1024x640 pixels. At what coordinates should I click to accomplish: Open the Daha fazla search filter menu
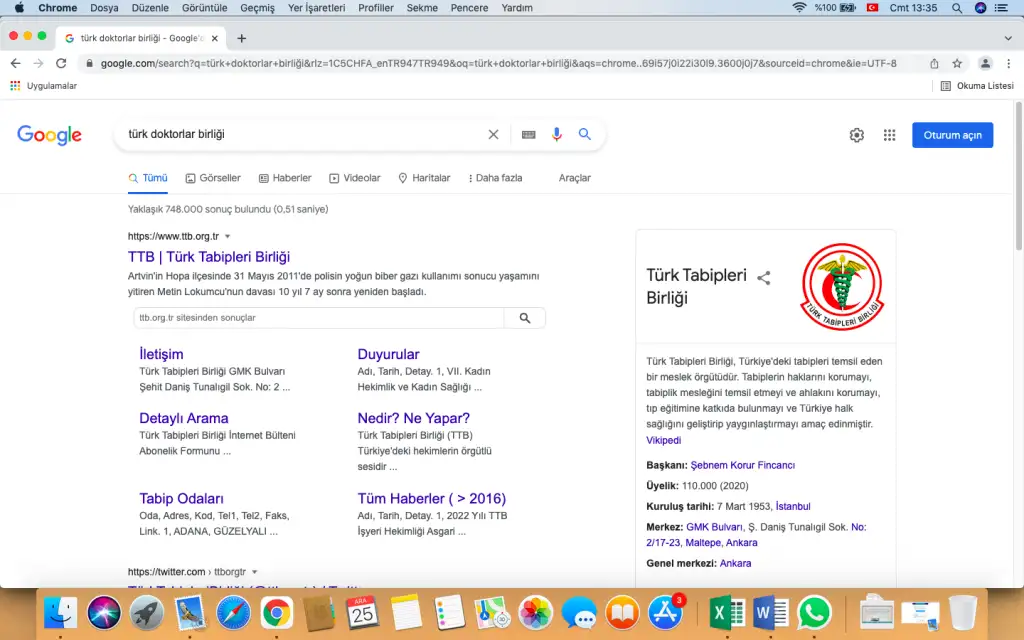pyautogui.click(x=492, y=178)
